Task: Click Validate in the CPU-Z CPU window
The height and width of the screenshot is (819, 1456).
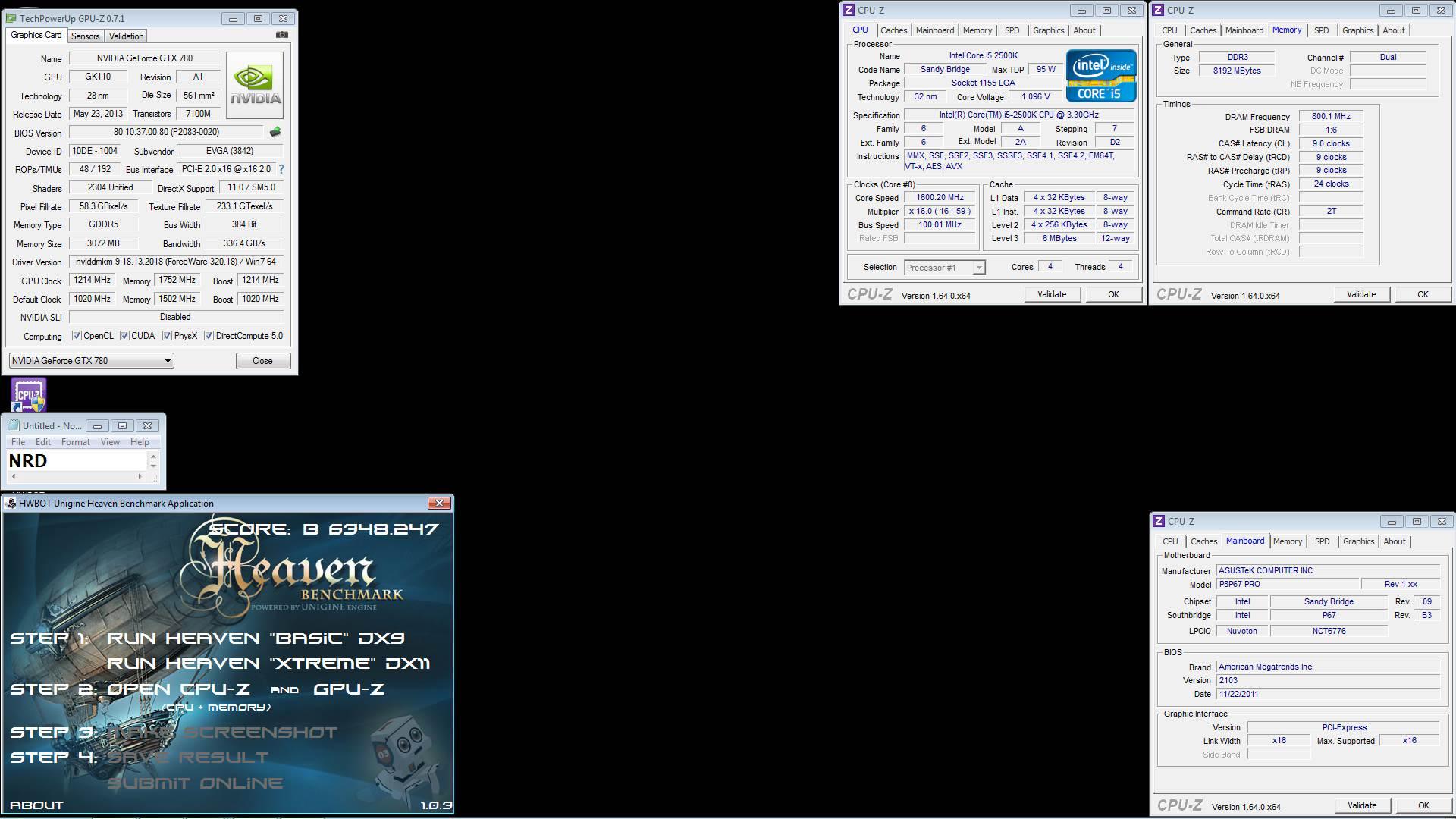Action: (1052, 294)
